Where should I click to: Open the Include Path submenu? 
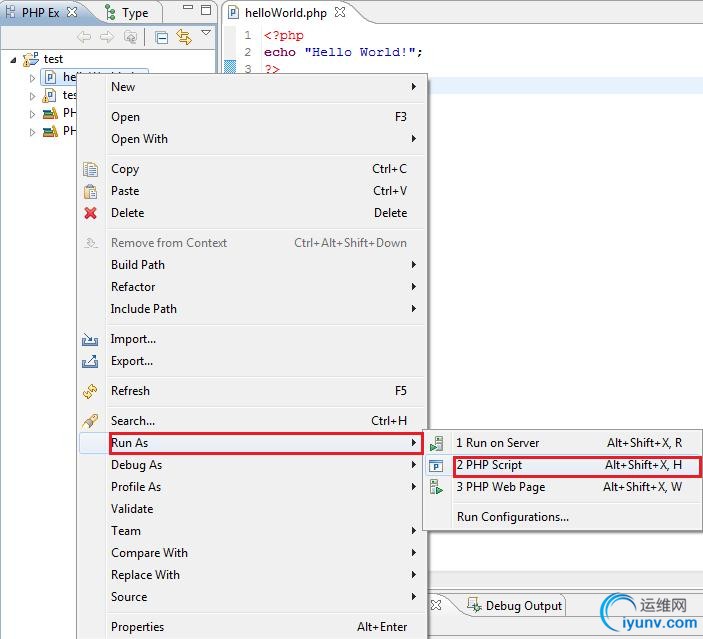(x=265, y=309)
